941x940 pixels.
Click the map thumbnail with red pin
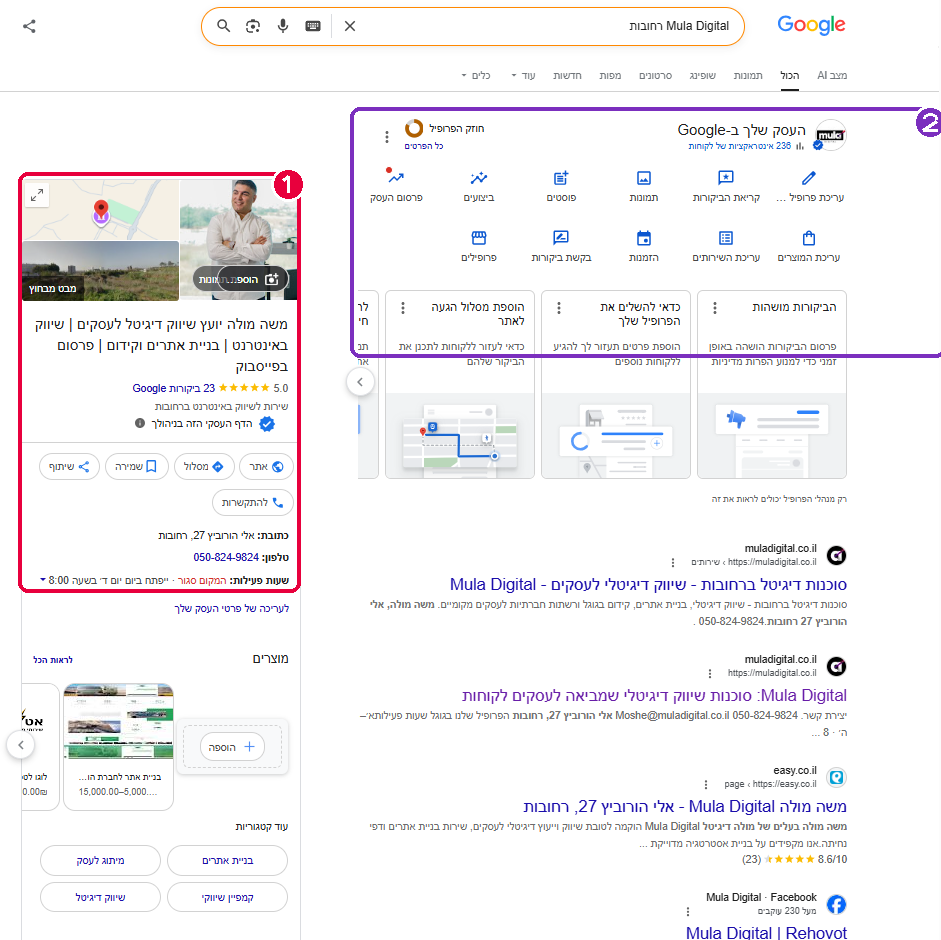coord(100,210)
